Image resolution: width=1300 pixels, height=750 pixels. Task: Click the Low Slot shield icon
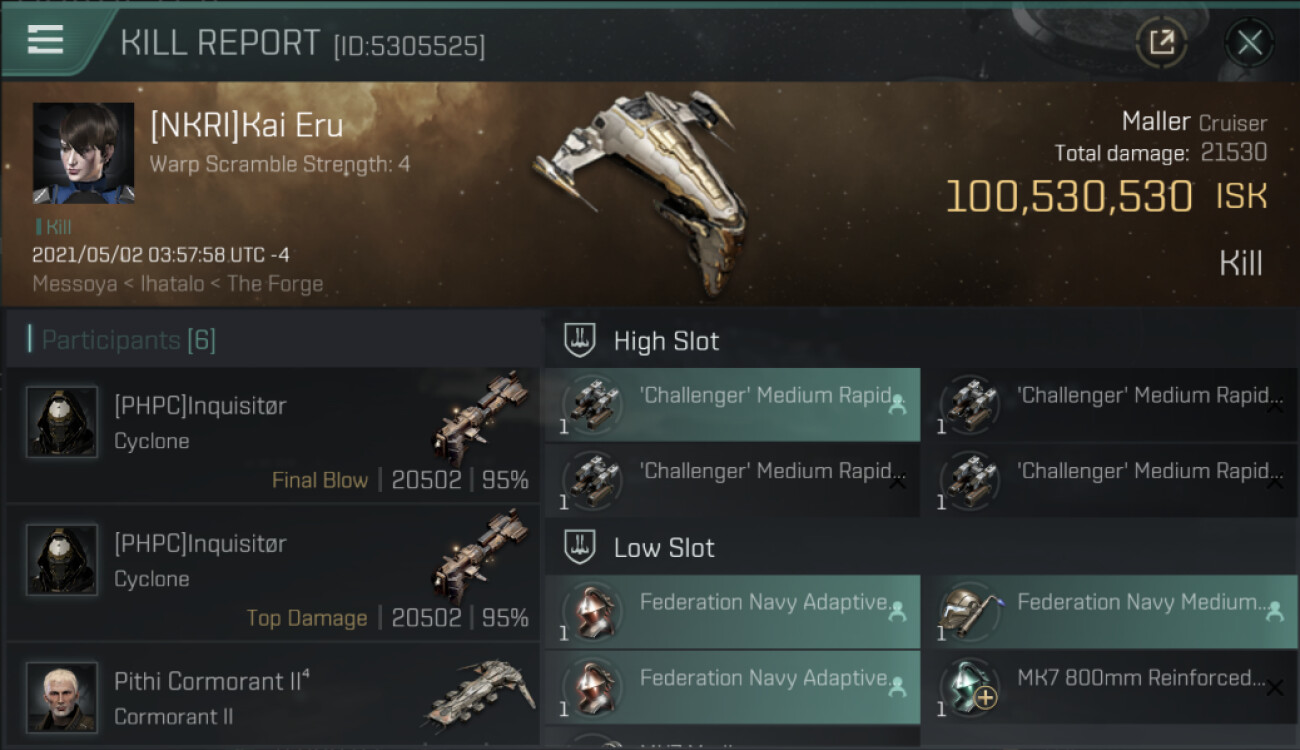(580, 547)
